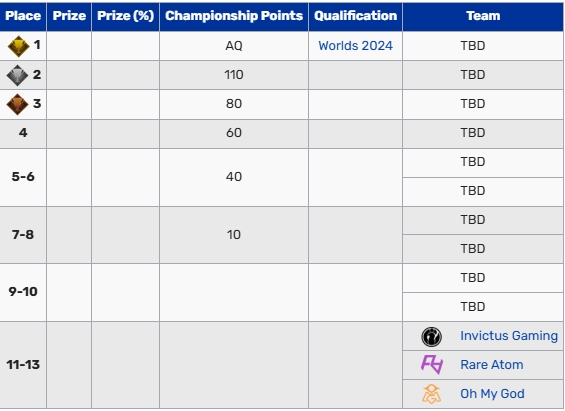565x411 pixels.
Task: Open the Oh My God team link
Action: [x=492, y=394]
